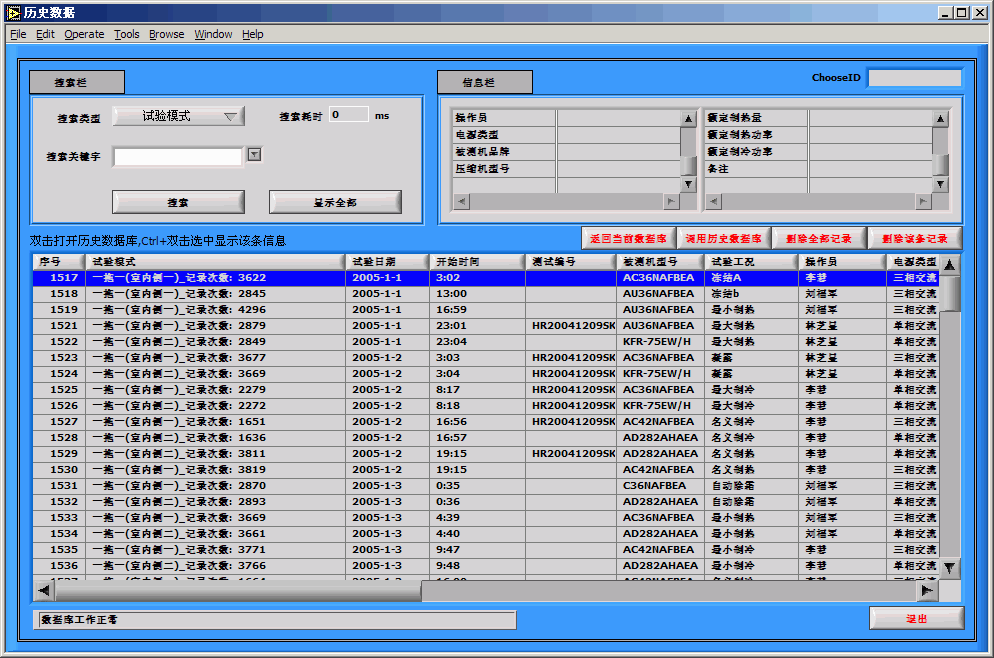Click the LabVIEW icon in the title bar

click(x=13, y=12)
